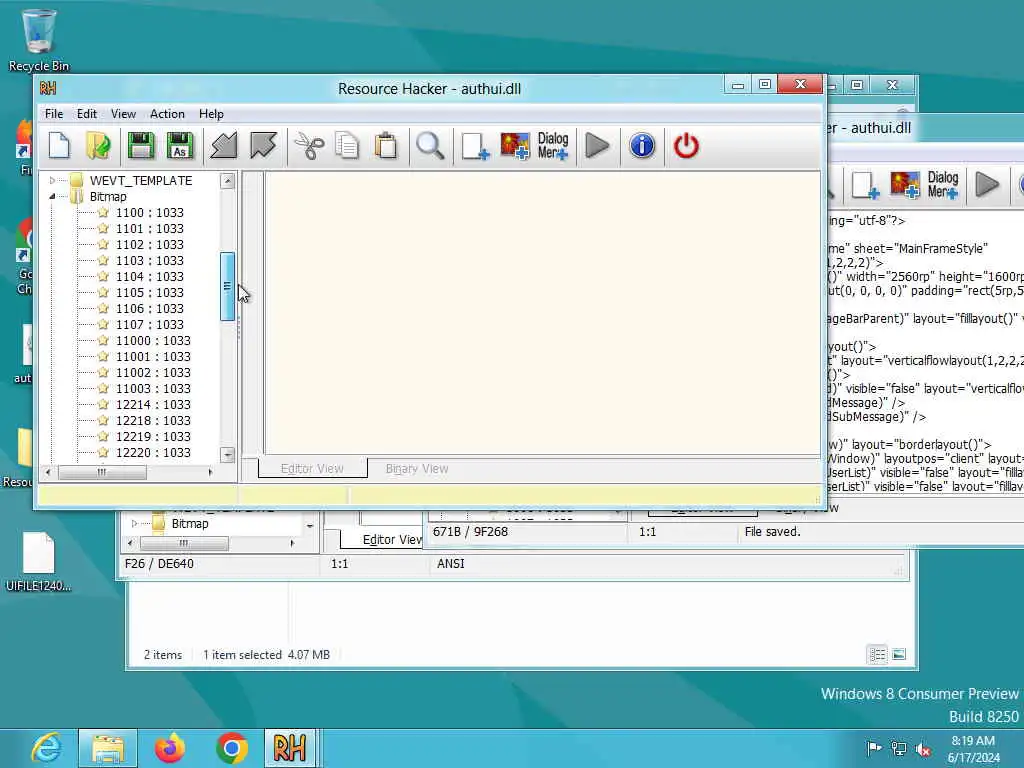This screenshot has width=1024, height=768.
Task: Select bitmap resource 11000 : 1033
Action: [153, 340]
